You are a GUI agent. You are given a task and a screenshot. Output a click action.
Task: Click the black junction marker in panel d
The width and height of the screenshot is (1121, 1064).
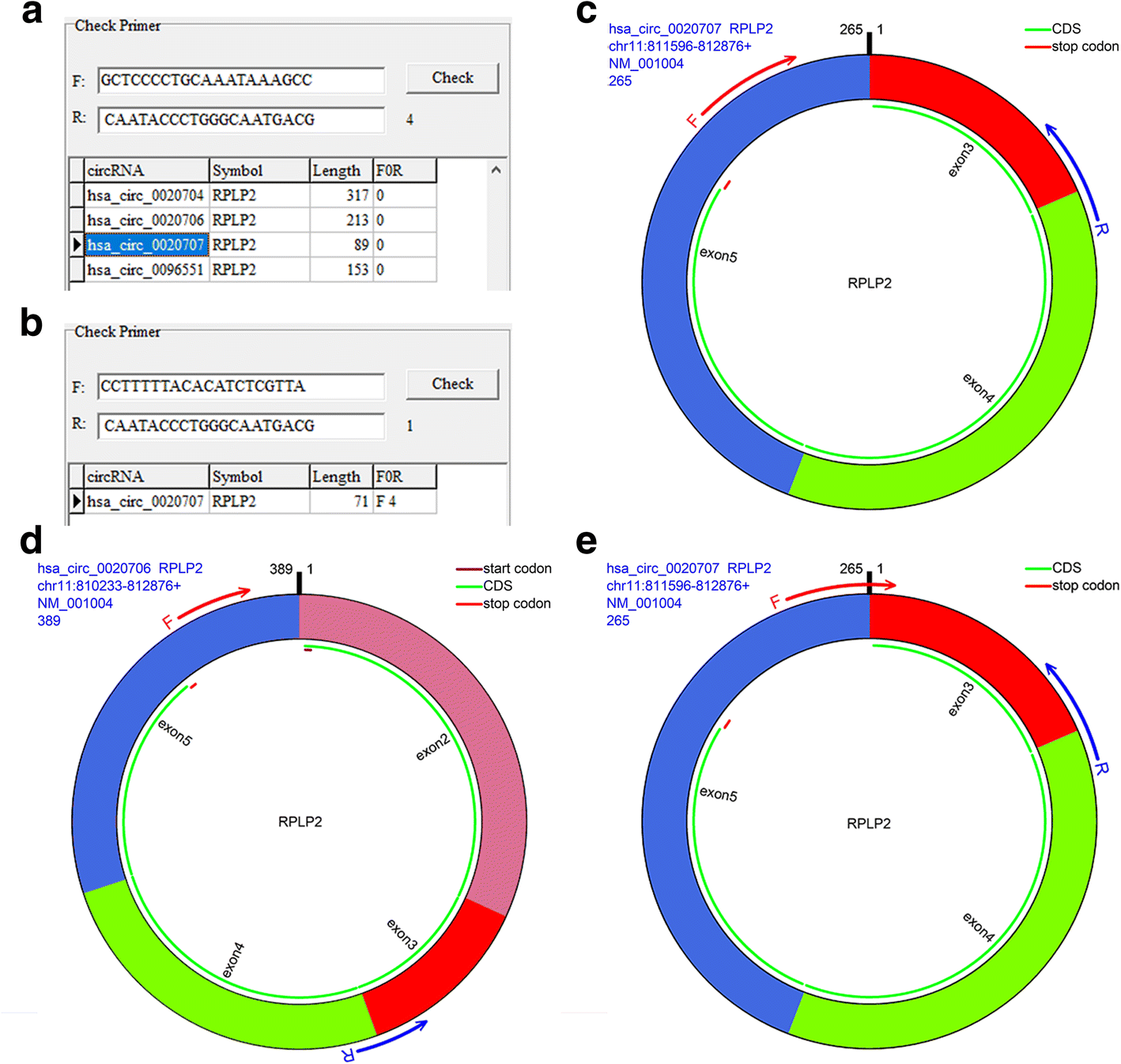click(x=299, y=583)
